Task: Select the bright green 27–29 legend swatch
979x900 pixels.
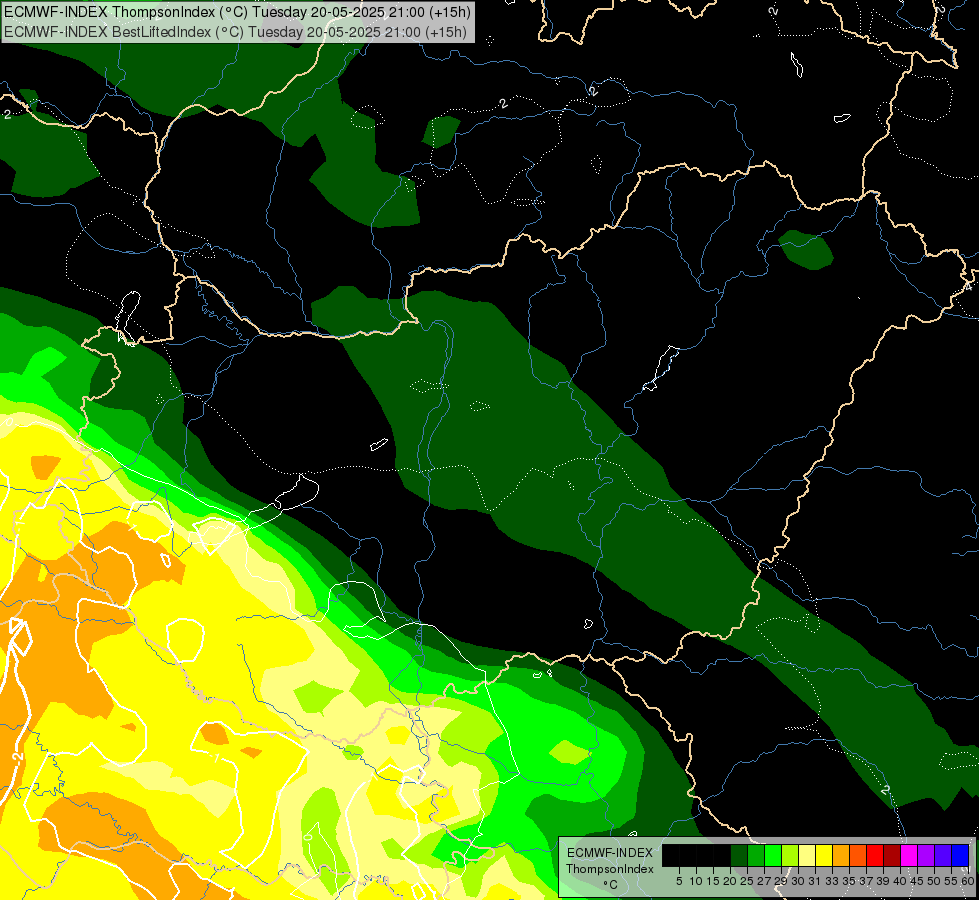Action: click(x=773, y=855)
